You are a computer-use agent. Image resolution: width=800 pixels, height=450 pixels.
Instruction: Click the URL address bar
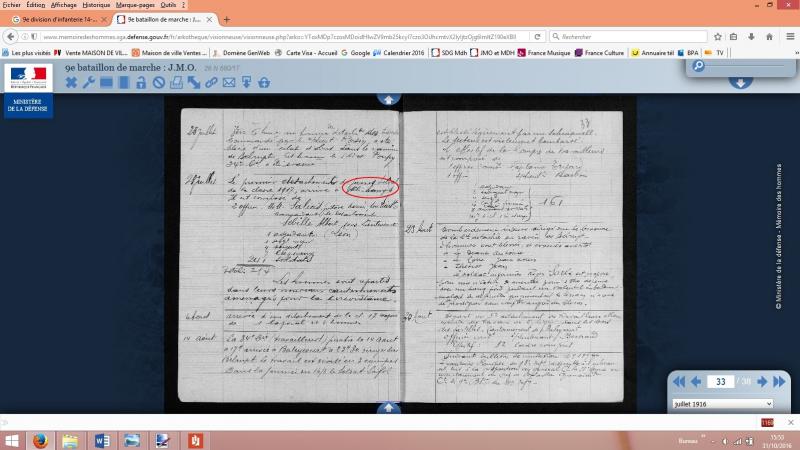280,37
